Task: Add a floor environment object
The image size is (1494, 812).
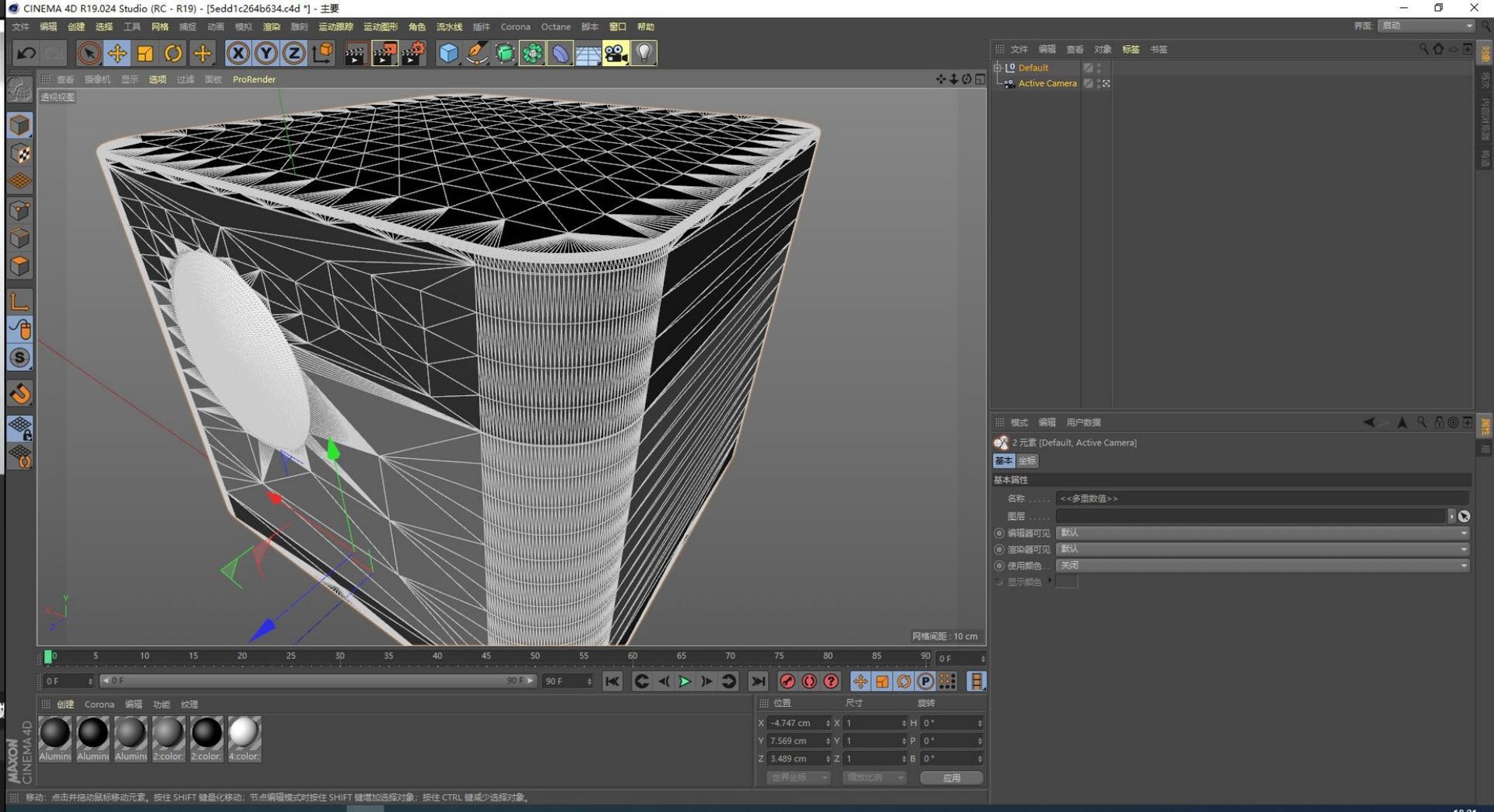Action: 588,53
